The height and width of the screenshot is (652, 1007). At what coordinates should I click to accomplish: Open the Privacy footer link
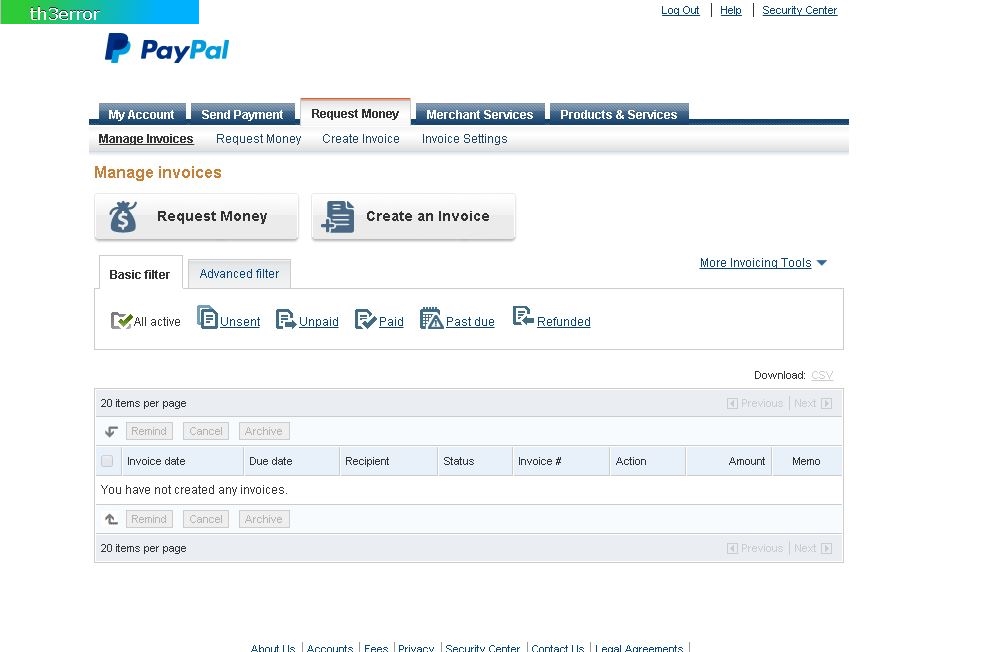pyautogui.click(x=416, y=648)
